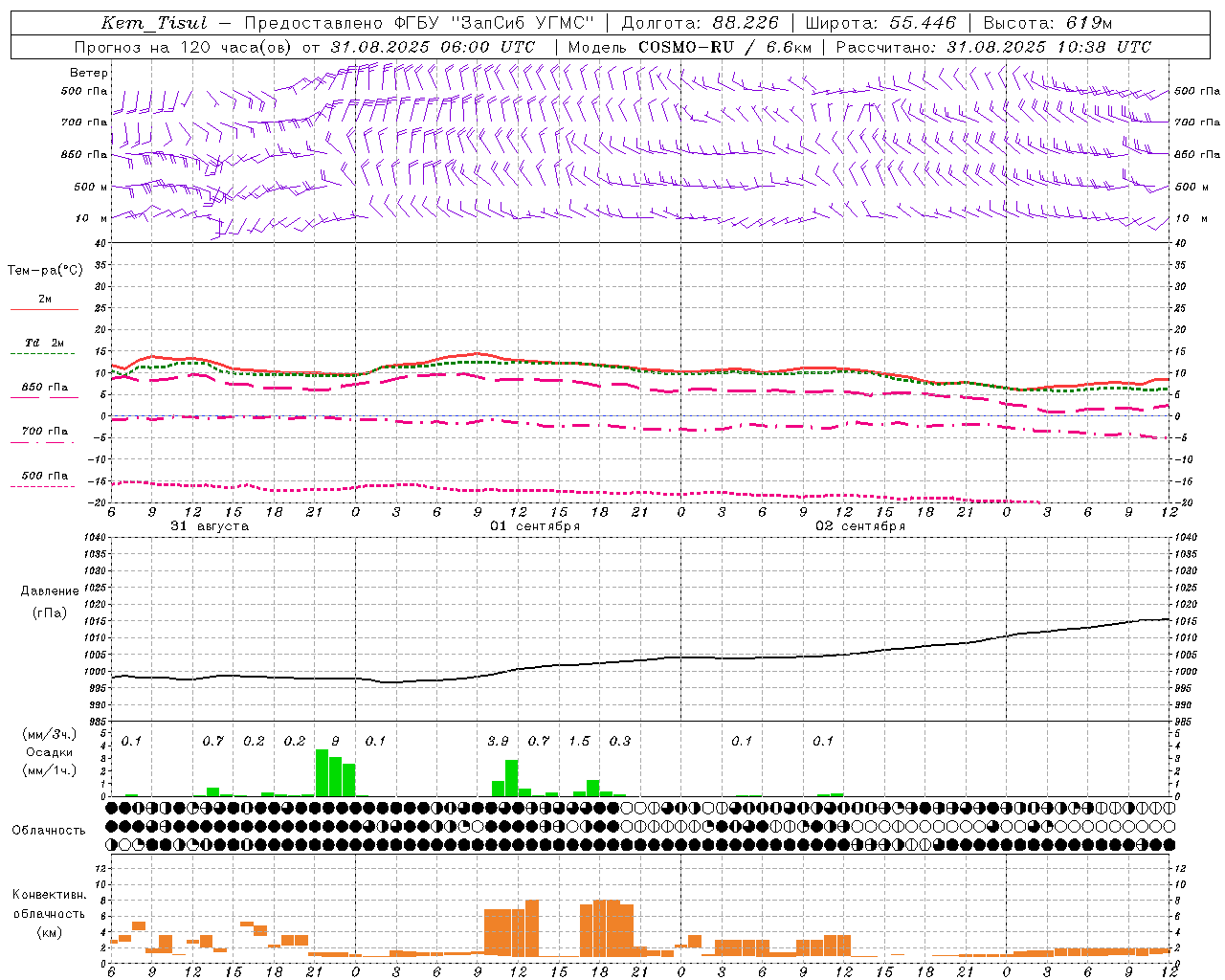This screenshot has width=1225, height=980.
Task: Click the Облачность cloud cover row label
Action: coord(49,830)
